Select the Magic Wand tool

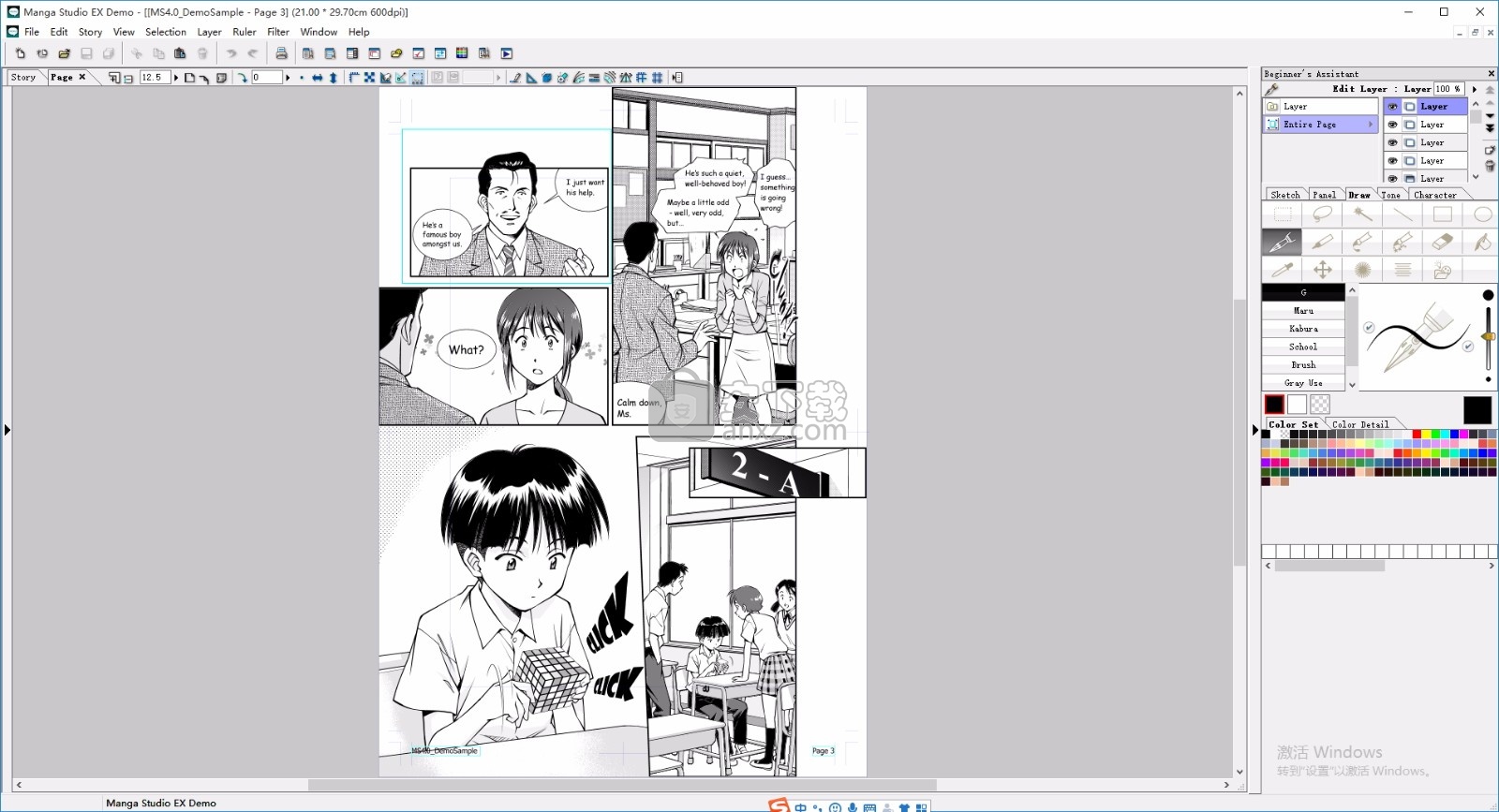[1362, 214]
